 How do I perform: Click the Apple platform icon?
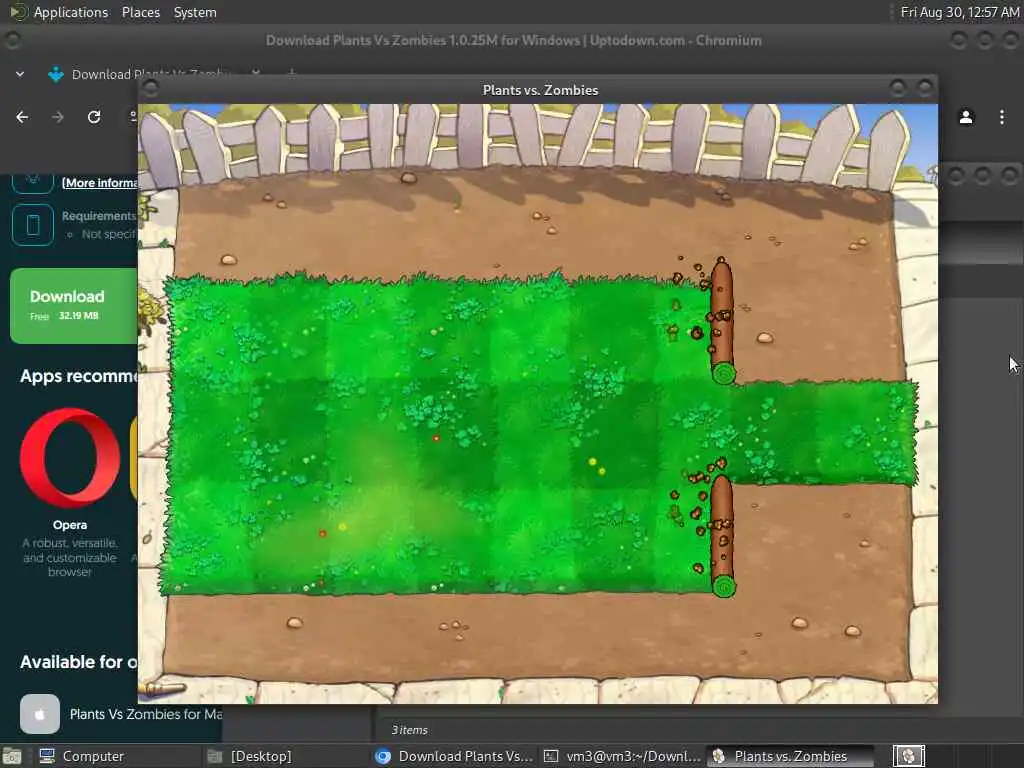(40, 714)
